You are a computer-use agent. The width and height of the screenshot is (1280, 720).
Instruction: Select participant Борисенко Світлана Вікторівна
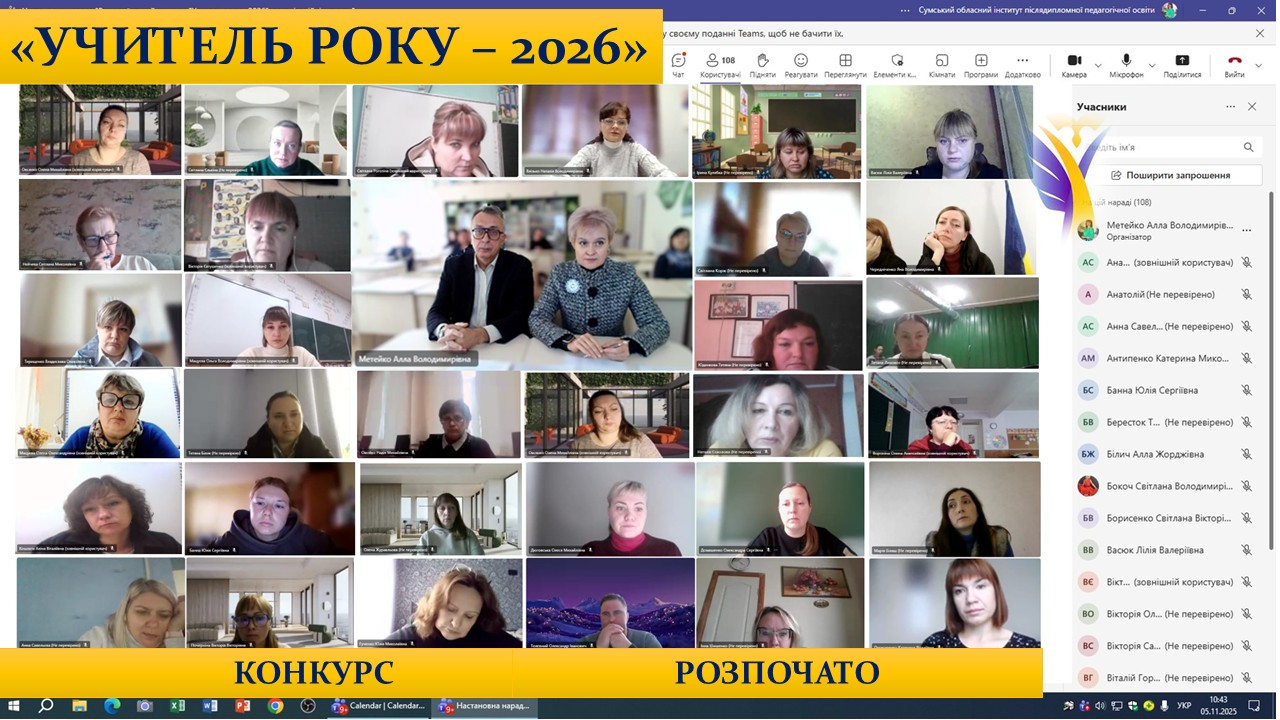[1167, 518]
